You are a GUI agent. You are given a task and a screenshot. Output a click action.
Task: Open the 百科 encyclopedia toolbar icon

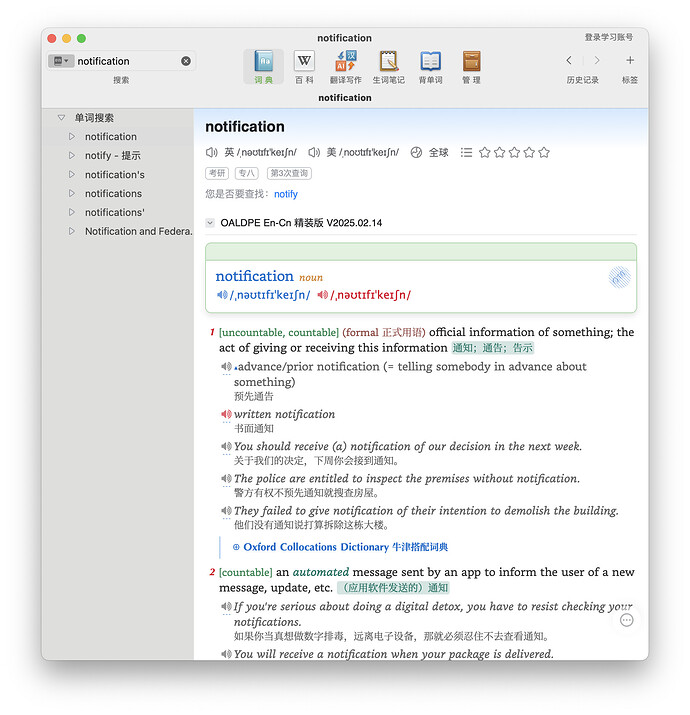coord(304,67)
